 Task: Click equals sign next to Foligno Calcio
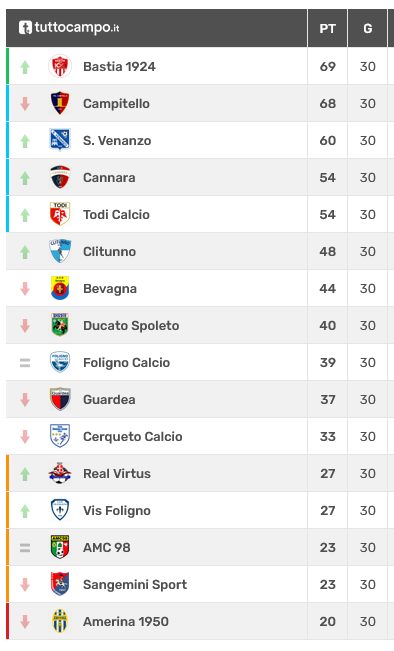(25, 363)
